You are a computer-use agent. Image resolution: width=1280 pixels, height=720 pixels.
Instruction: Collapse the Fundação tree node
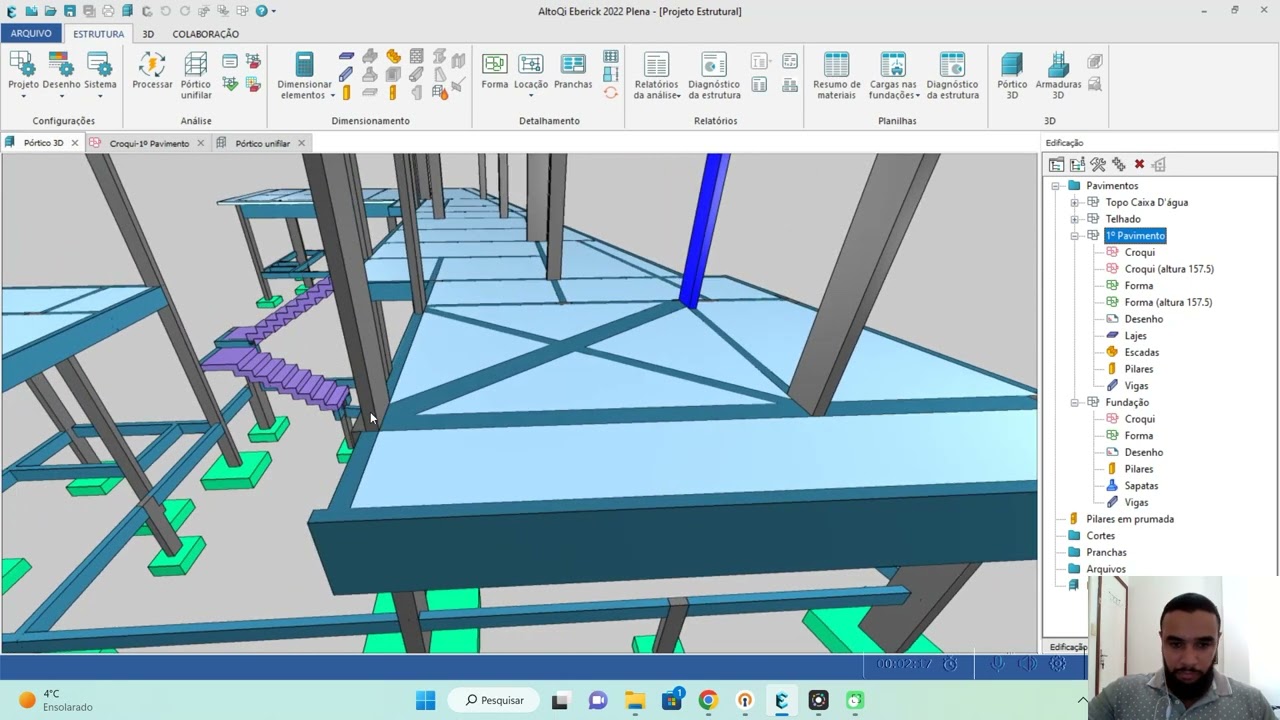tap(1074, 402)
